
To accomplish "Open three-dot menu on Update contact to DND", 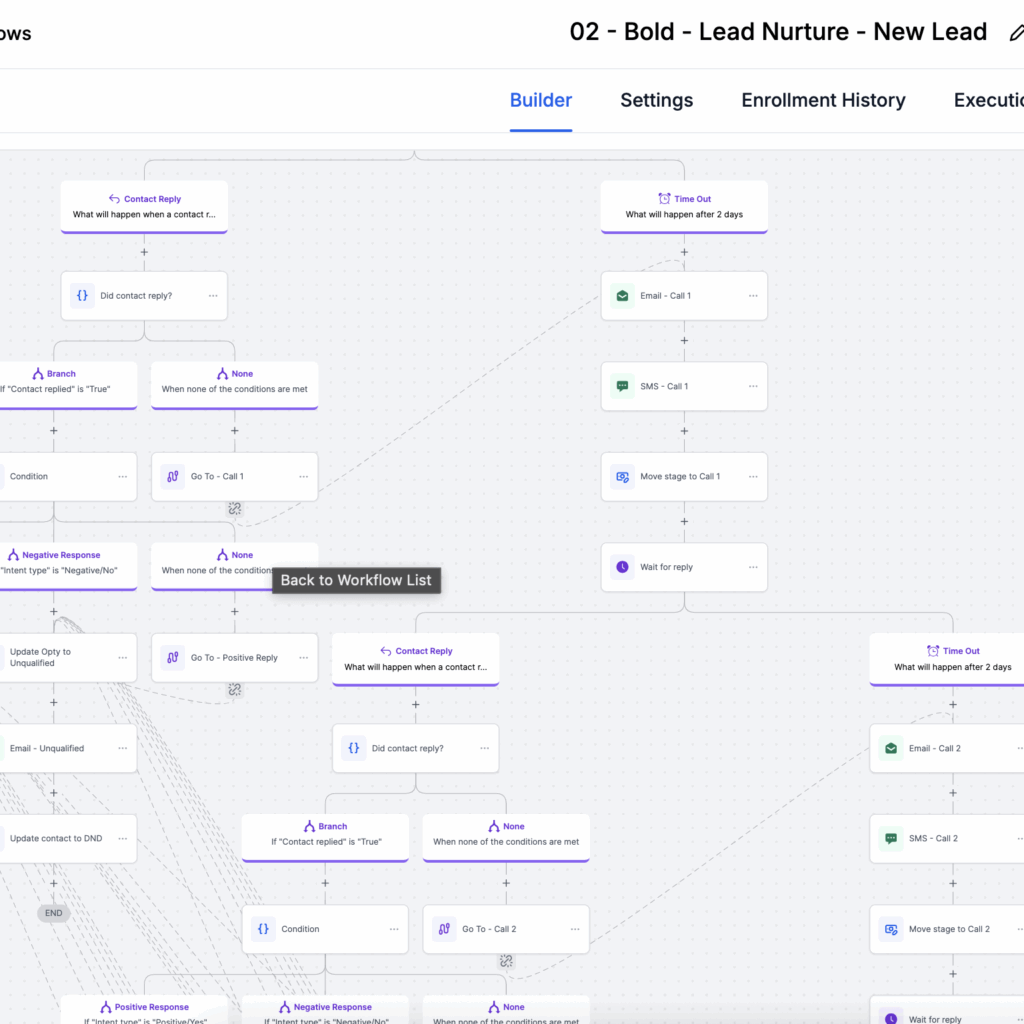I will [122, 839].
